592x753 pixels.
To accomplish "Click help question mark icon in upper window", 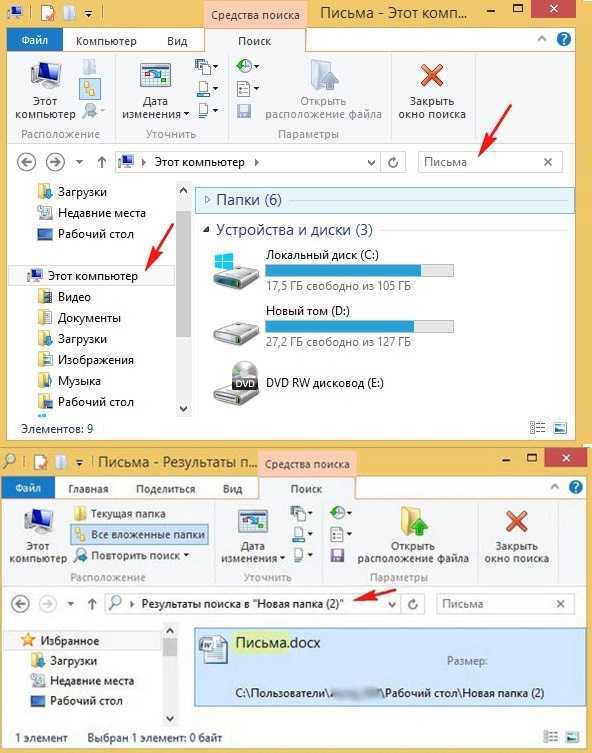I will click(x=564, y=39).
